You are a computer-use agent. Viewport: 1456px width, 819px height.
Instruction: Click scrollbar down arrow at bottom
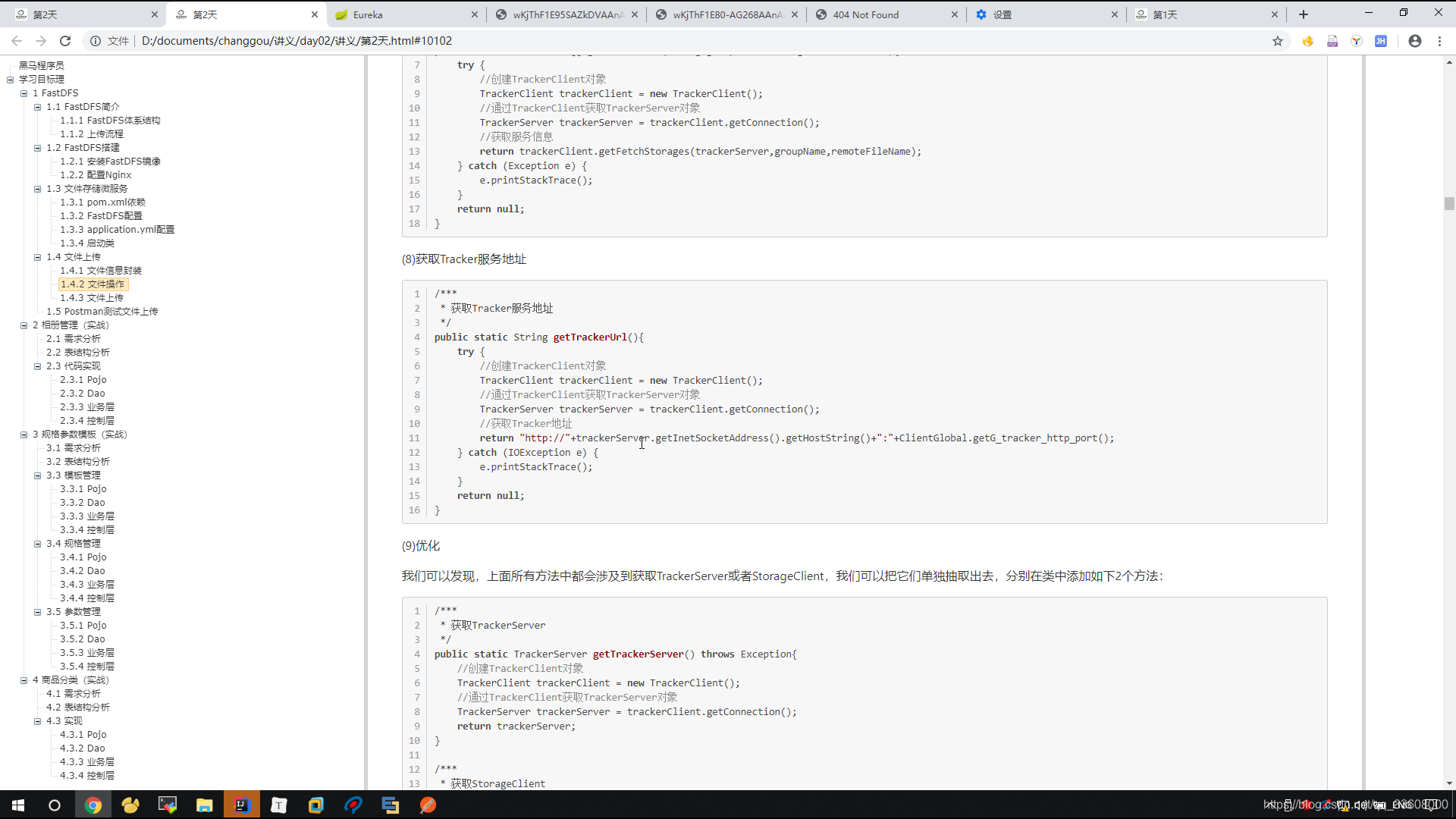tap(1449, 783)
